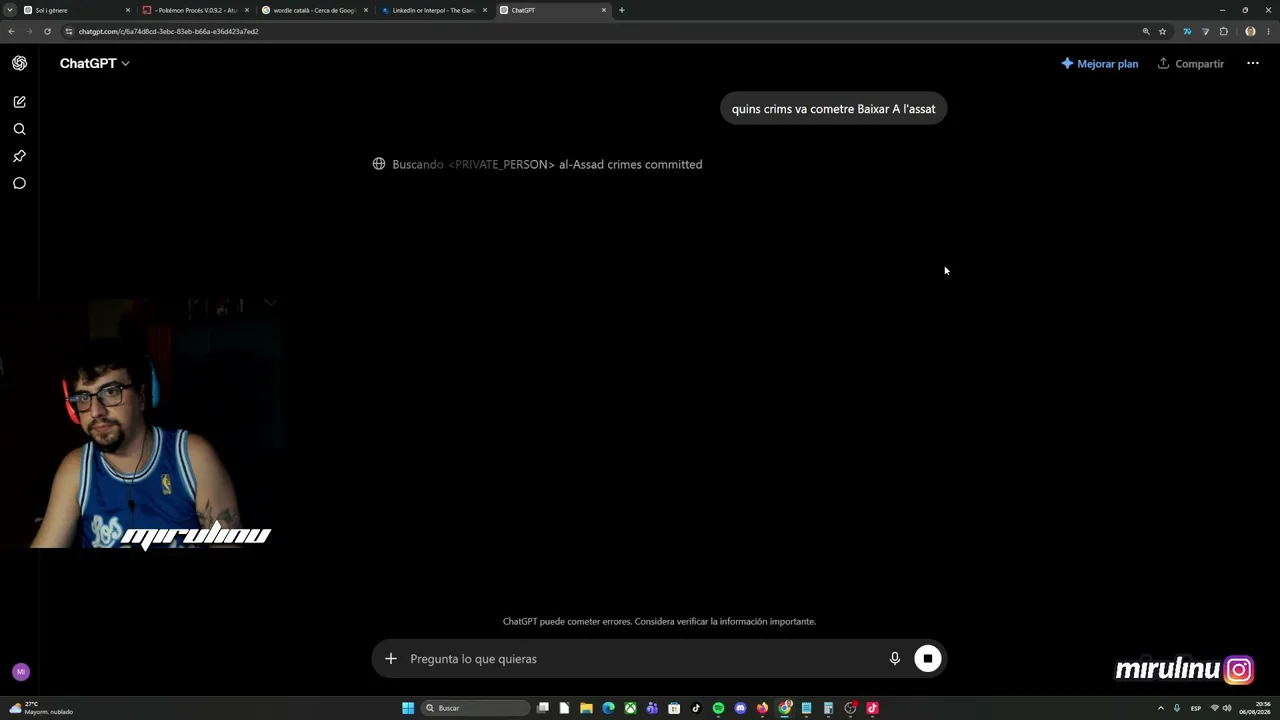The width and height of the screenshot is (1280, 720).
Task: Open the Xbox app on the taskbar
Action: pyautogui.click(x=630, y=708)
